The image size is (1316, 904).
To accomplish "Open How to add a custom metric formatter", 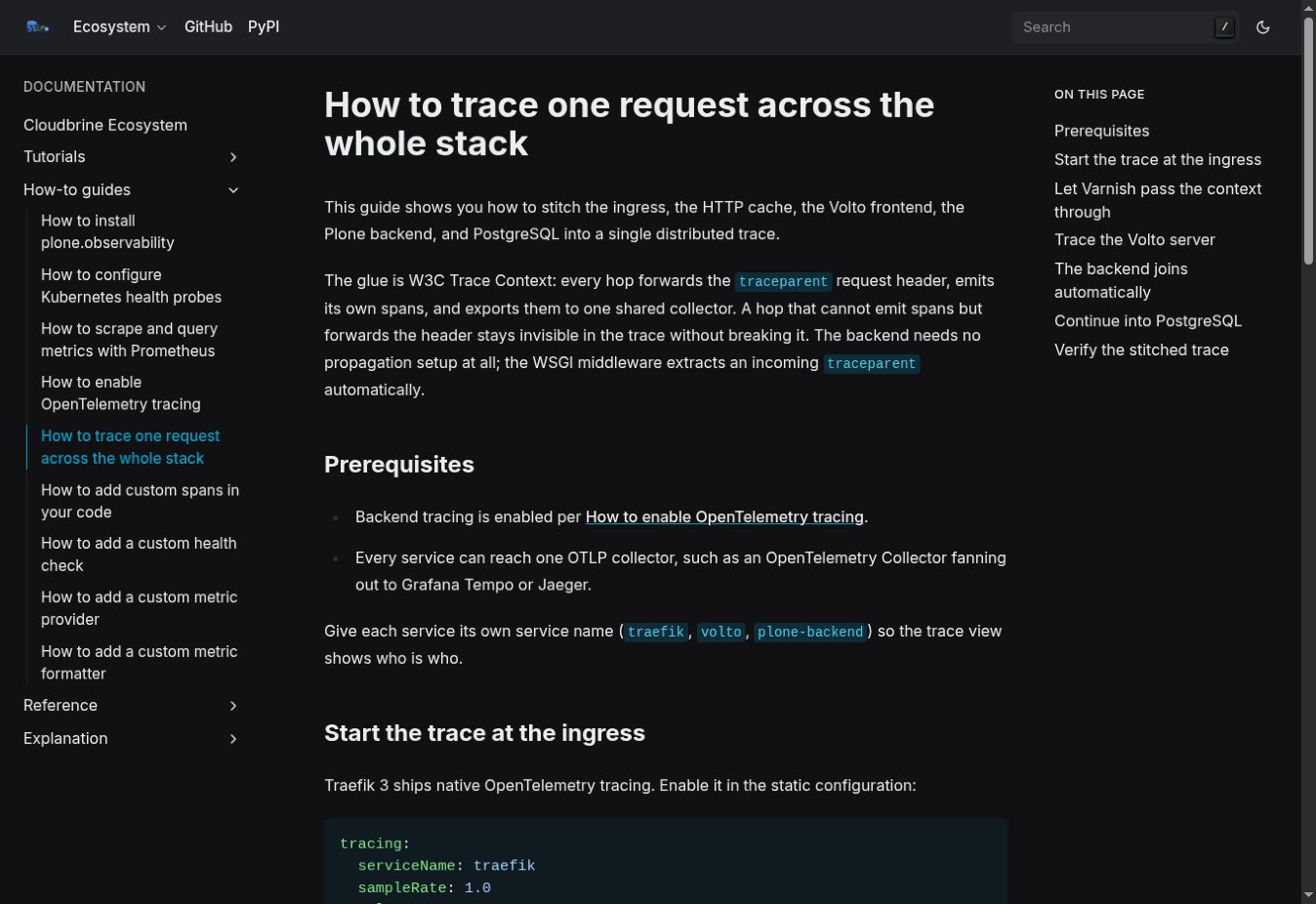I will click(139, 662).
